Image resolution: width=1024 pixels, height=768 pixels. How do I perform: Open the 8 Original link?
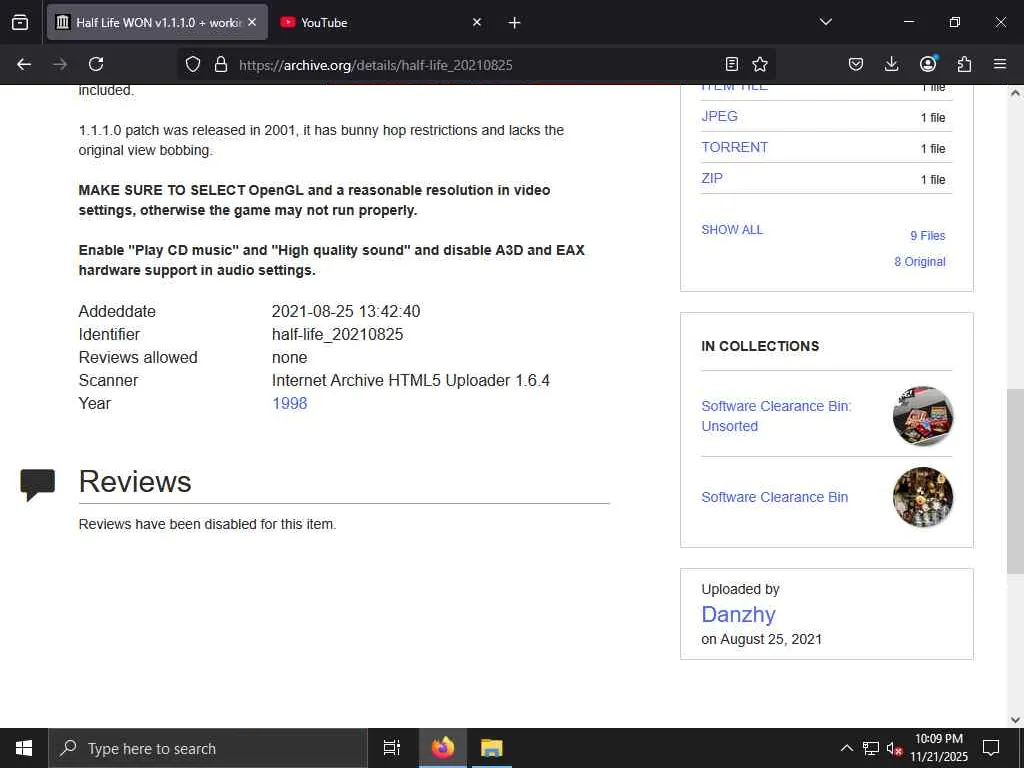tap(920, 262)
